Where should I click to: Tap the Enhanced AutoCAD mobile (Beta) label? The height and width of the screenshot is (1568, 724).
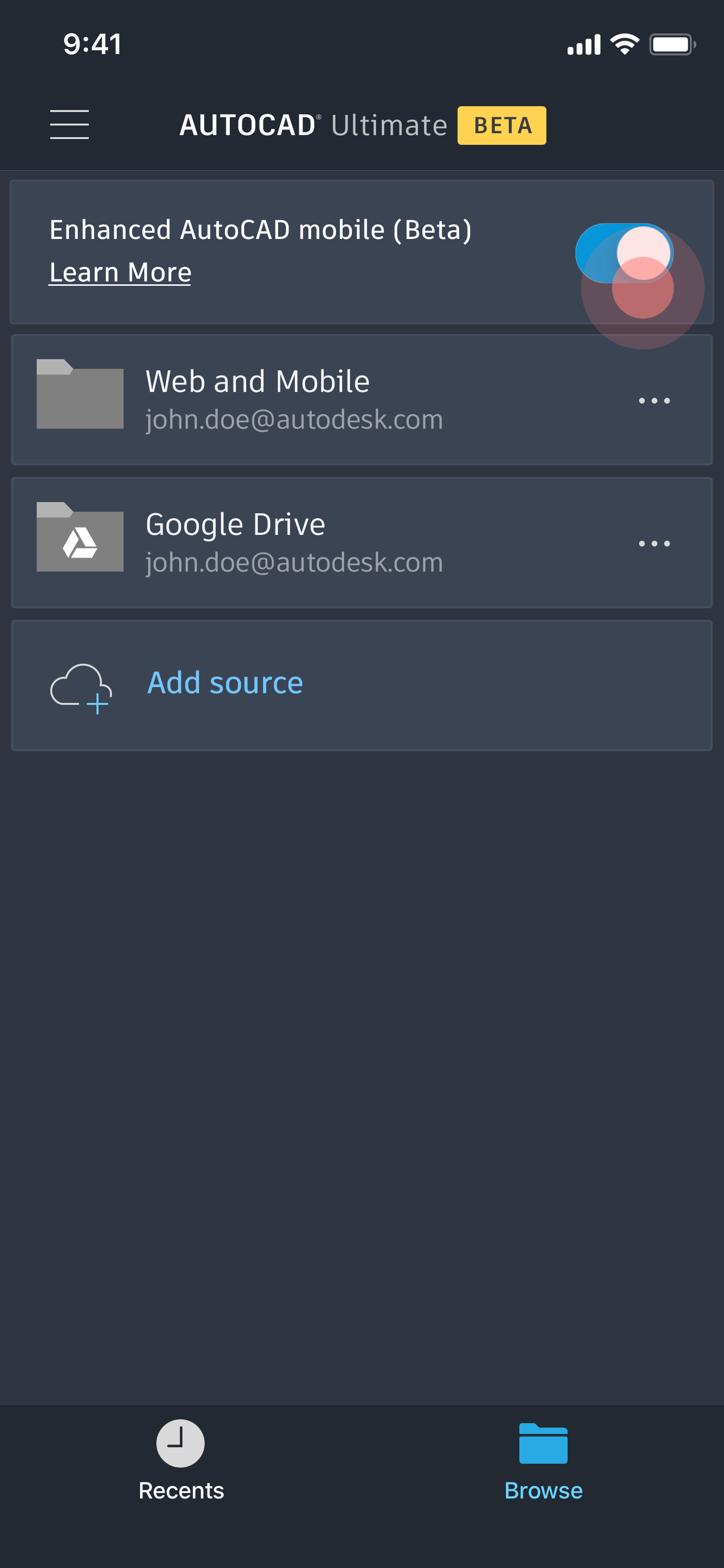tap(260, 230)
